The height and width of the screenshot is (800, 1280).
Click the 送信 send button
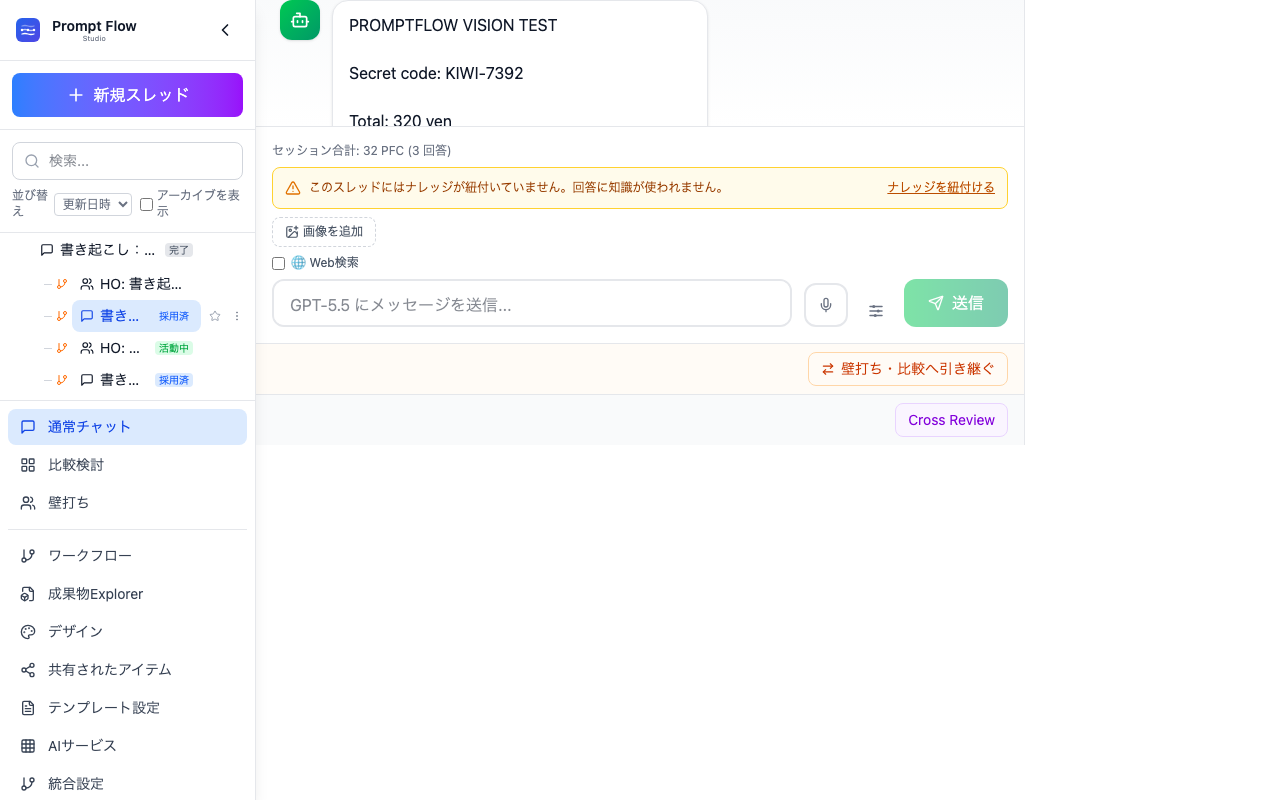click(x=956, y=303)
